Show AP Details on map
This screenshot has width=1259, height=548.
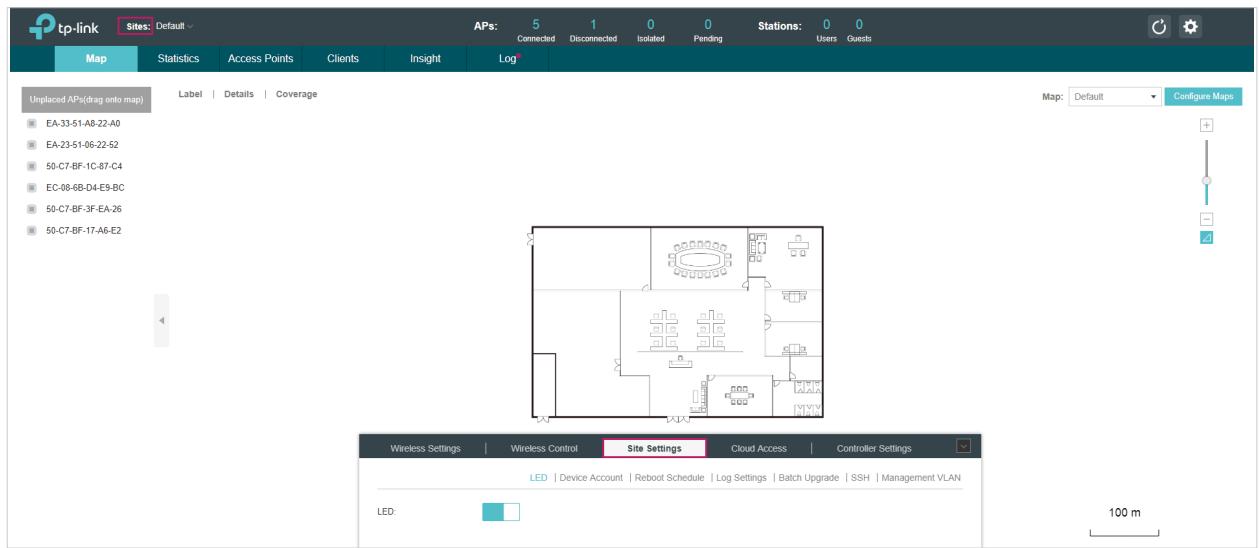click(238, 94)
